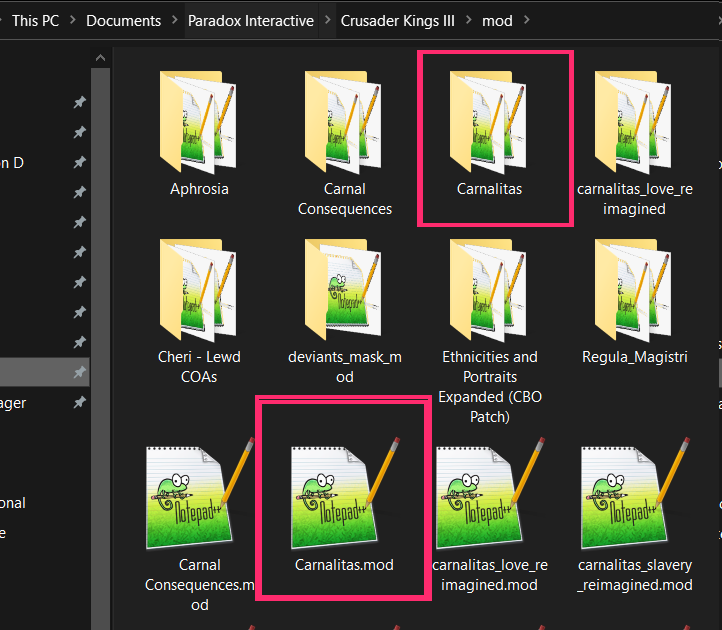Image resolution: width=722 pixels, height=630 pixels.
Task: Select the Carnal Consequences.mod file icon
Action: point(199,494)
